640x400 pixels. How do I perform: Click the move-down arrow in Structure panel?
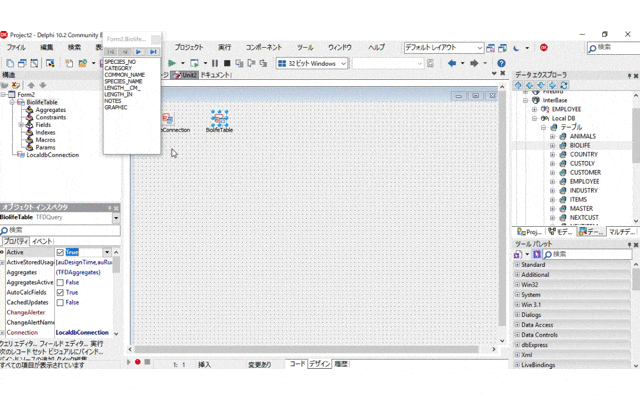[42, 85]
